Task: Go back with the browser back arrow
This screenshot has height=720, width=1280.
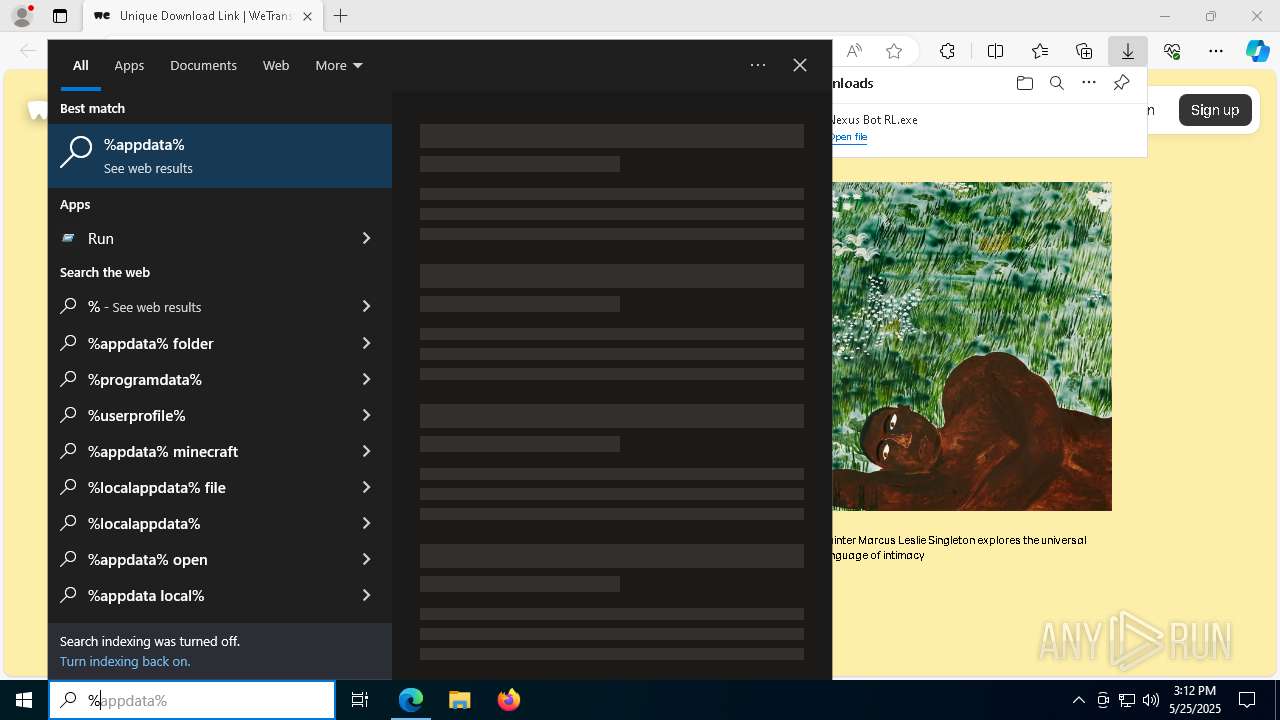Action: click(28, 51)
